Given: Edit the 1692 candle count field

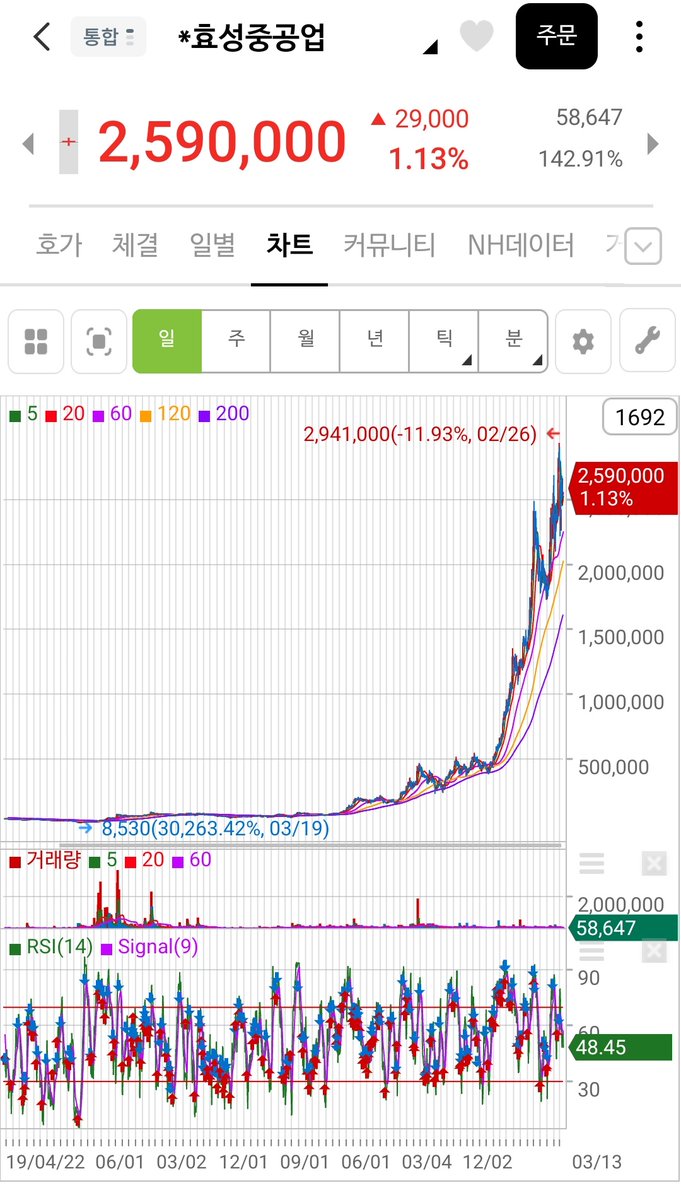Looking at the screenshot, I should tap(640, 417).
